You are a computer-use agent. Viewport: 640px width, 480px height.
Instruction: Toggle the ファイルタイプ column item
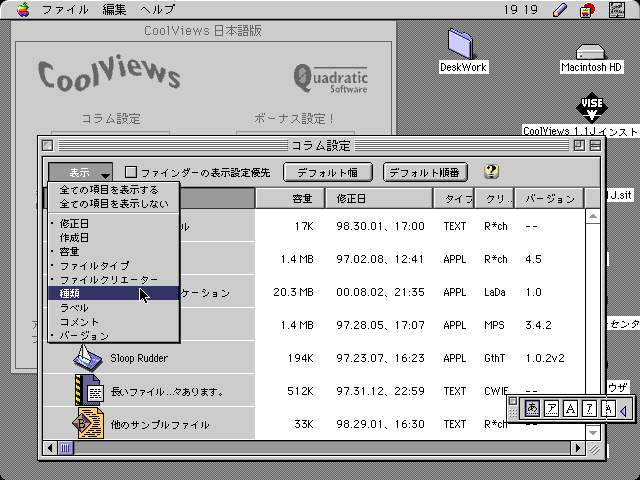[x=113, y=266]
